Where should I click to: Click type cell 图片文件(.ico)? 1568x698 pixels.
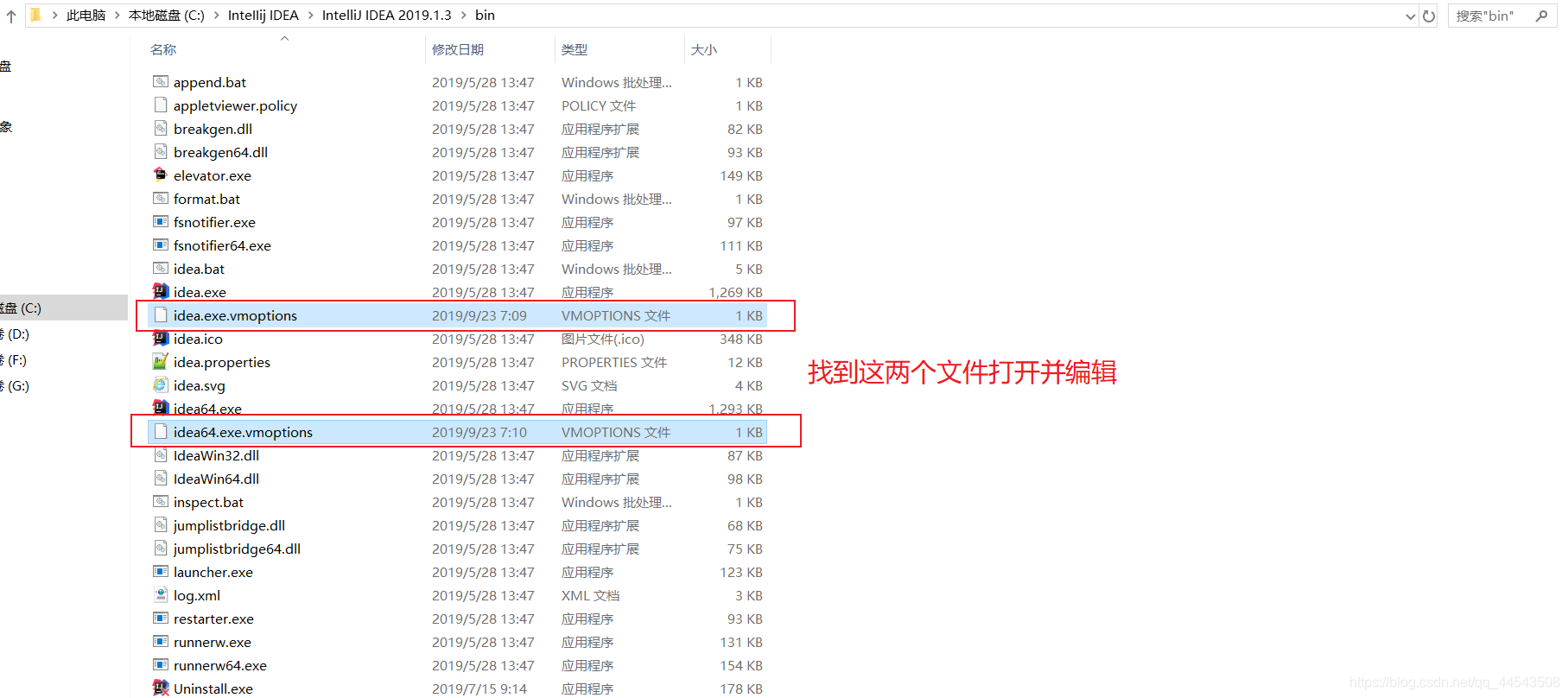coord(603,339)
